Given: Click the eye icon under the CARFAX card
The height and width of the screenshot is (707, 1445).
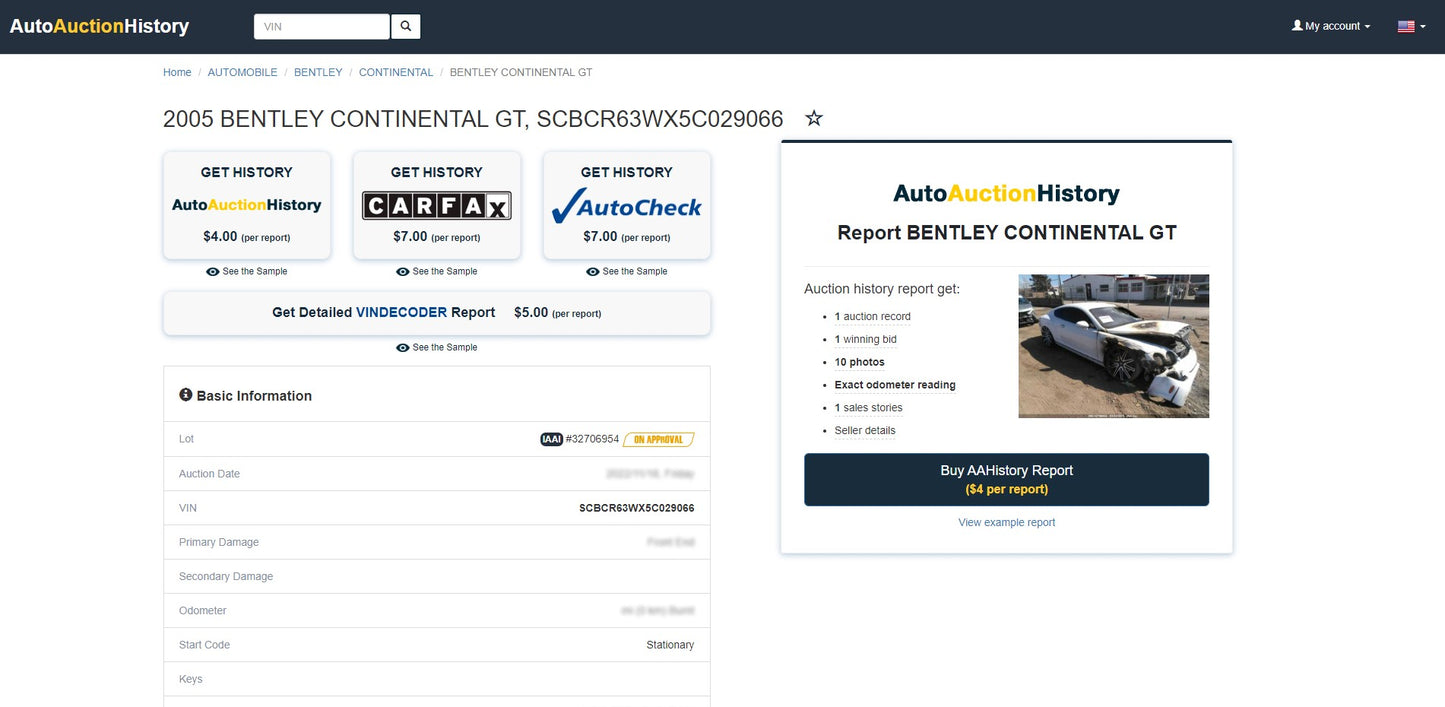Looking at the screenshot, I should coord(402,271).
